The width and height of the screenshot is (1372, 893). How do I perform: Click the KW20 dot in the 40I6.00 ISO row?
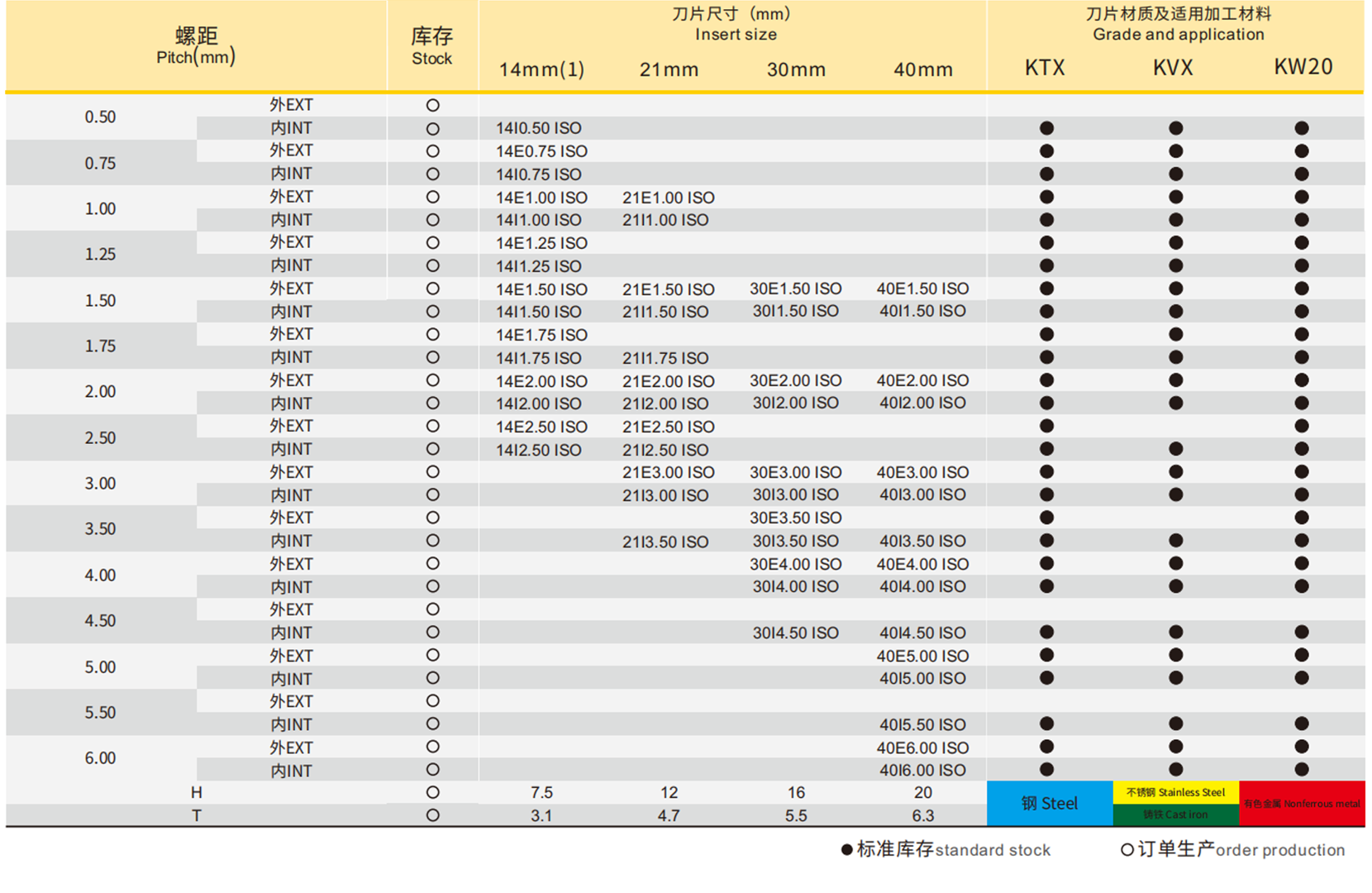(x=1302, y=770)
